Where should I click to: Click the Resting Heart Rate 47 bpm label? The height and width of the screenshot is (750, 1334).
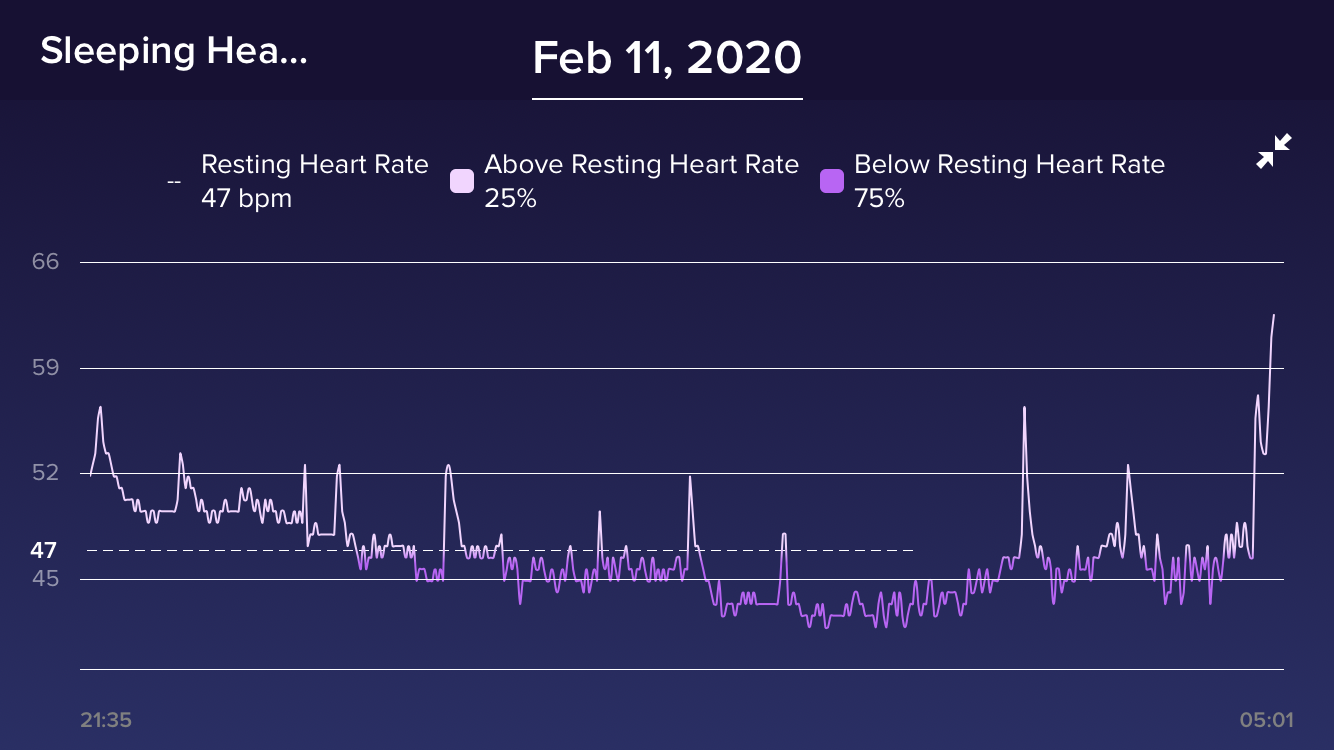[x=314, y=181]
